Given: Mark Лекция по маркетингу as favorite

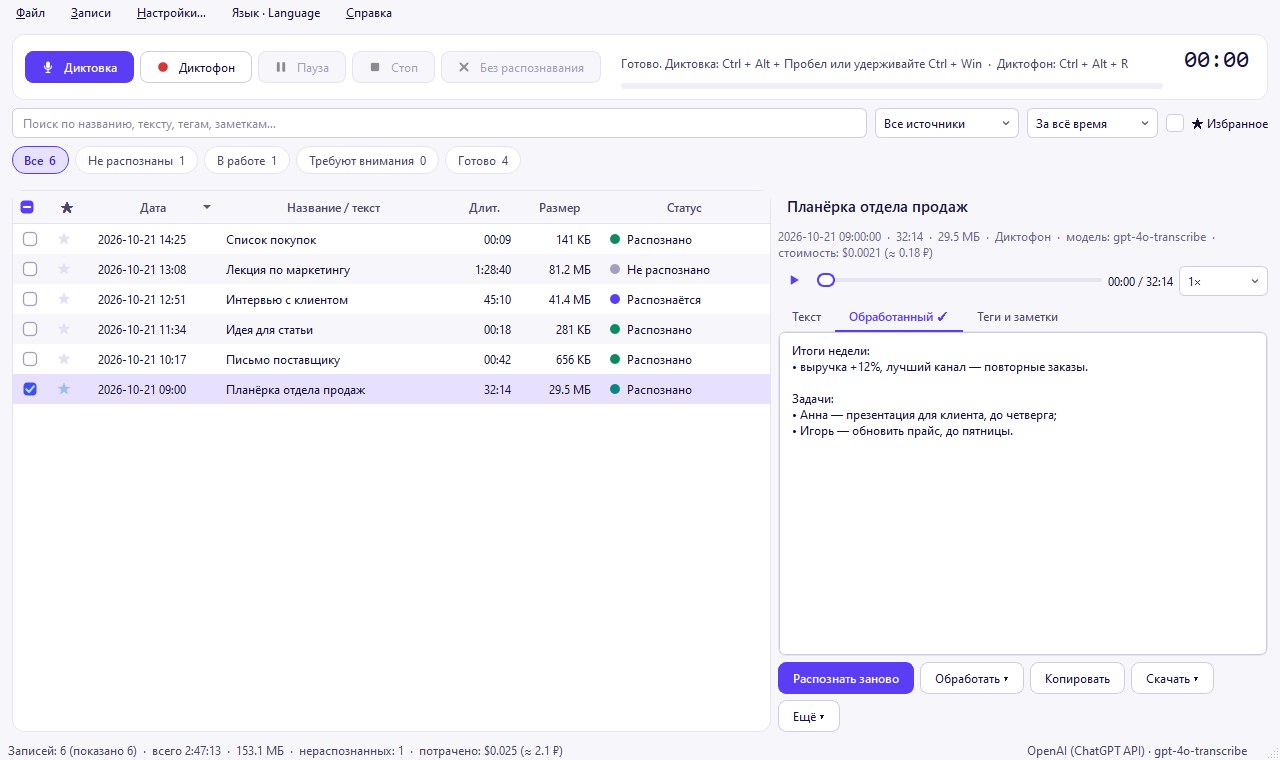Looking at the screenshot, I should (x=65, y=269).
